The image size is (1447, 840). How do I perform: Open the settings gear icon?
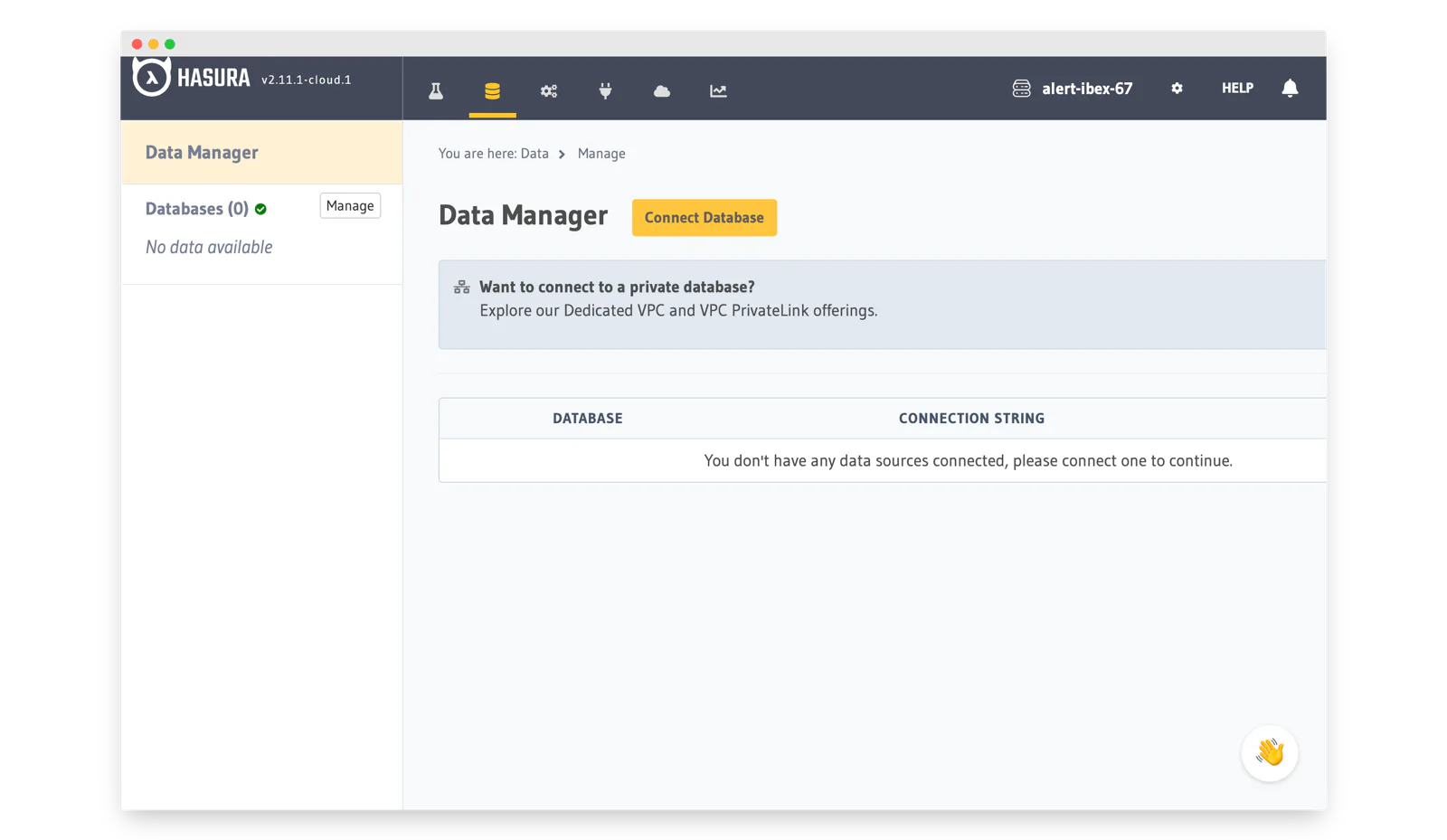point(1177,88)
